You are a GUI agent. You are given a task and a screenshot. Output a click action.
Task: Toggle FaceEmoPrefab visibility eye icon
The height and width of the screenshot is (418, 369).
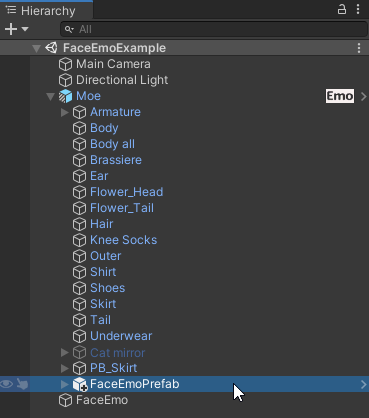(x=7, y=384)
